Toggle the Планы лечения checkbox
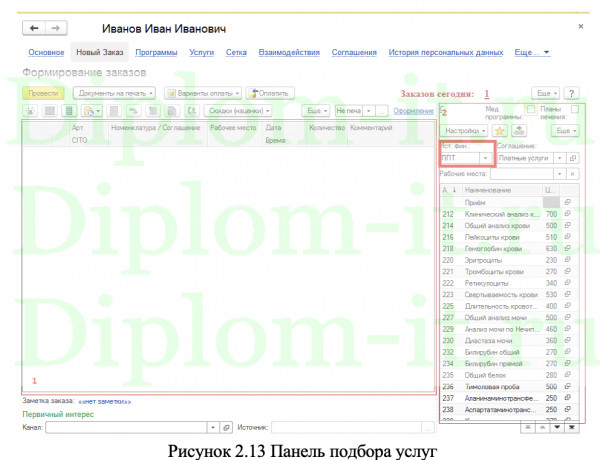The image size is (600, 460). pyautogui.click(x=574, y=108)
